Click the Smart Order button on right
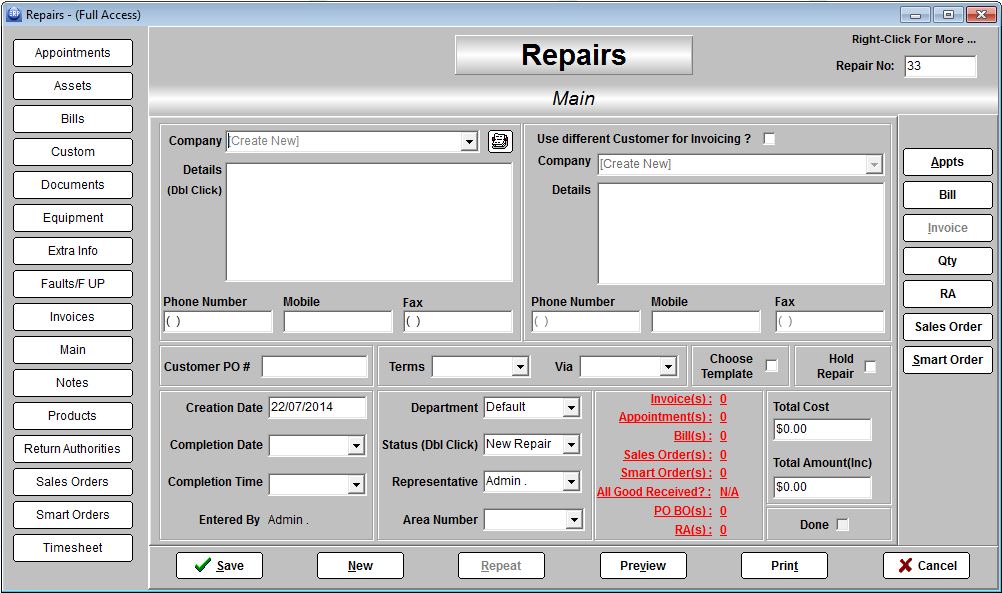1002x593 pixels. click(x=947, y=360)
